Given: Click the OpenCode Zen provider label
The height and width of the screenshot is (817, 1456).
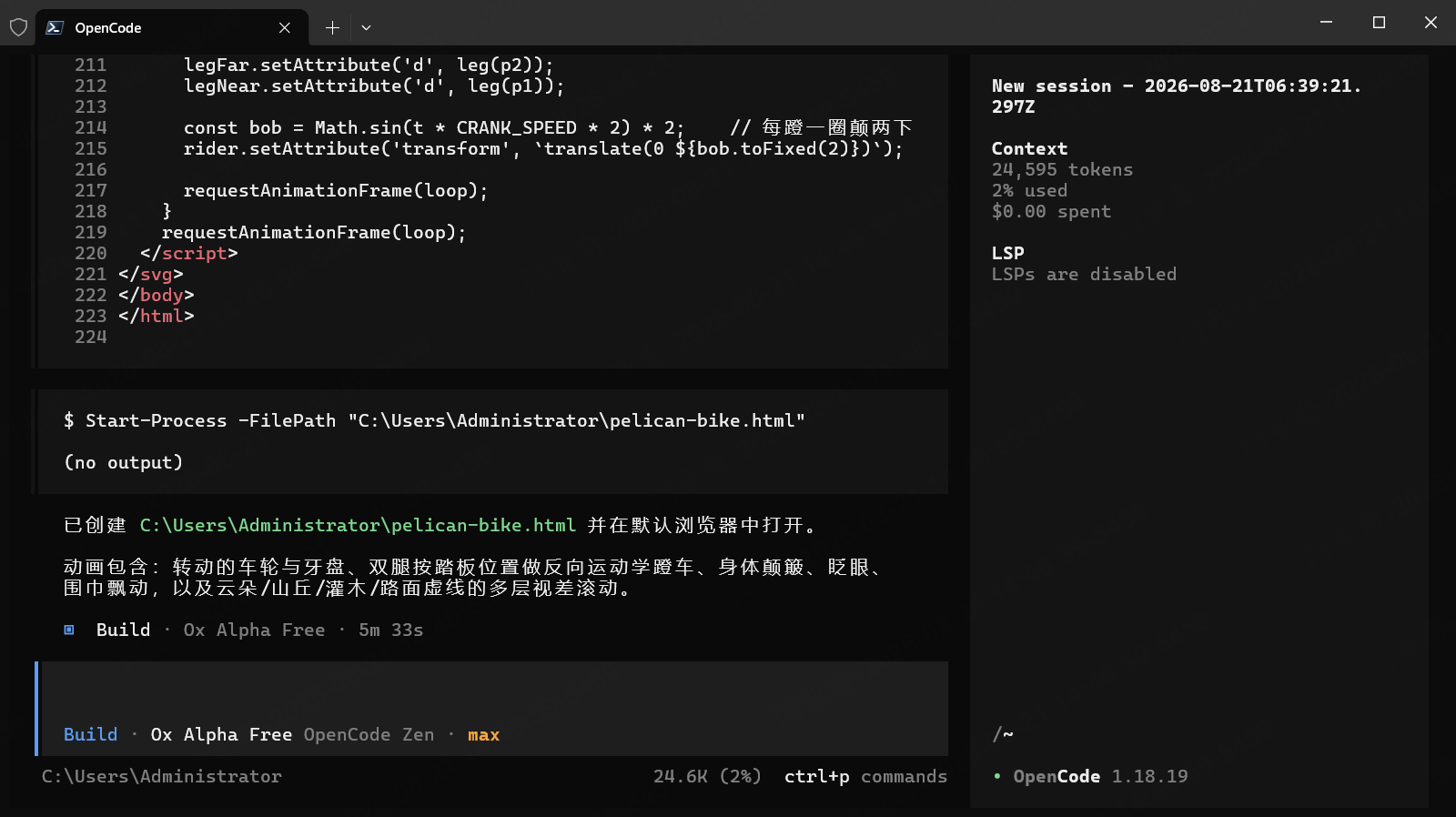Looking at the screenshot, I should tap(369, 734).
